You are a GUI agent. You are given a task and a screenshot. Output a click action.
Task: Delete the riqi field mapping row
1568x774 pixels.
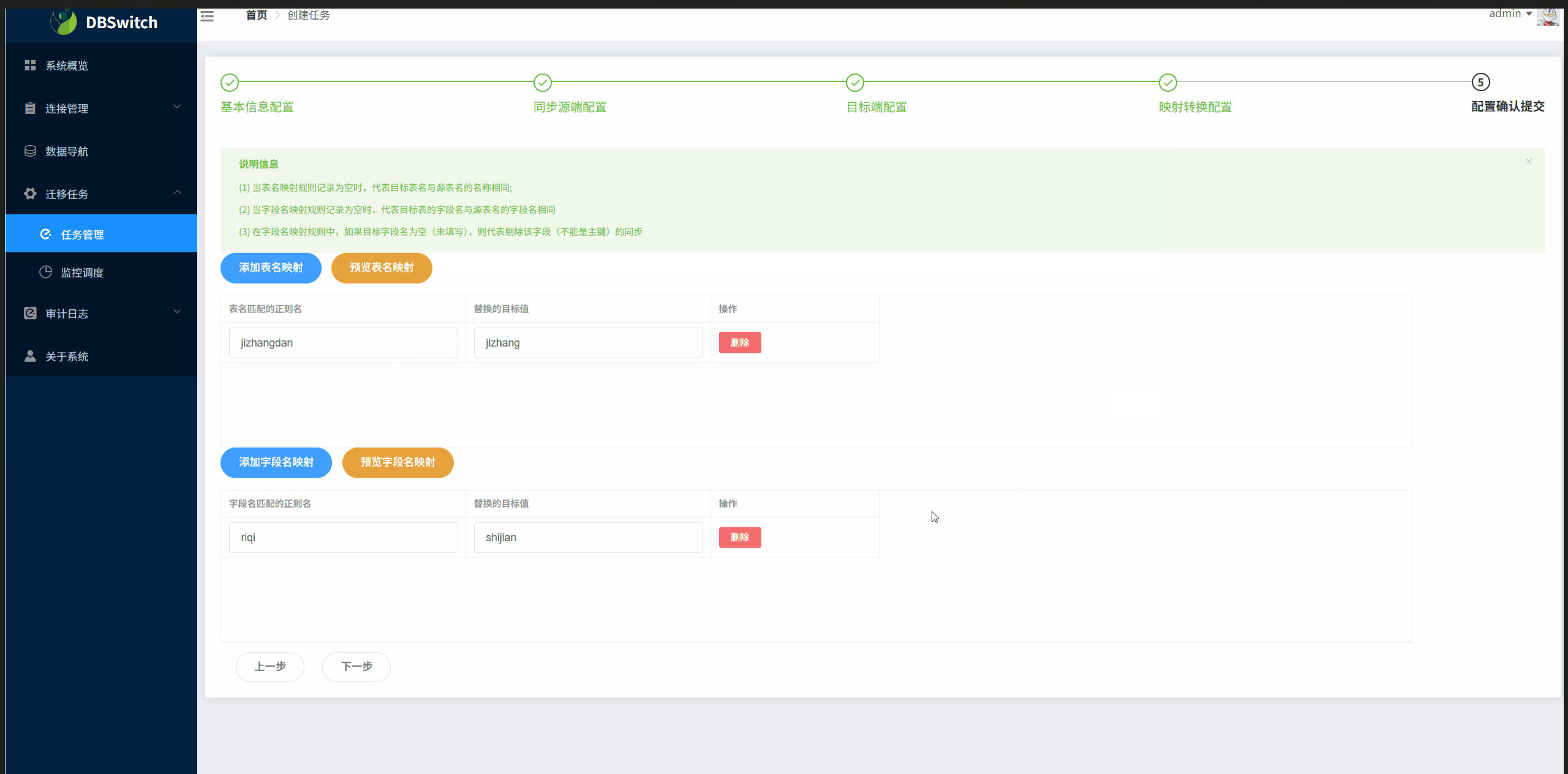tap(740, 538)
